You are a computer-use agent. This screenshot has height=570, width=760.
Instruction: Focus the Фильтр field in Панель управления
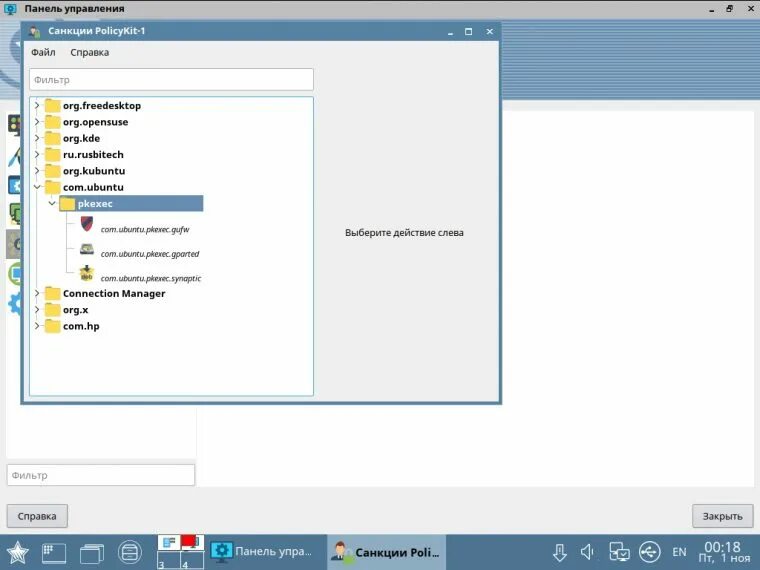coord(101,475)
